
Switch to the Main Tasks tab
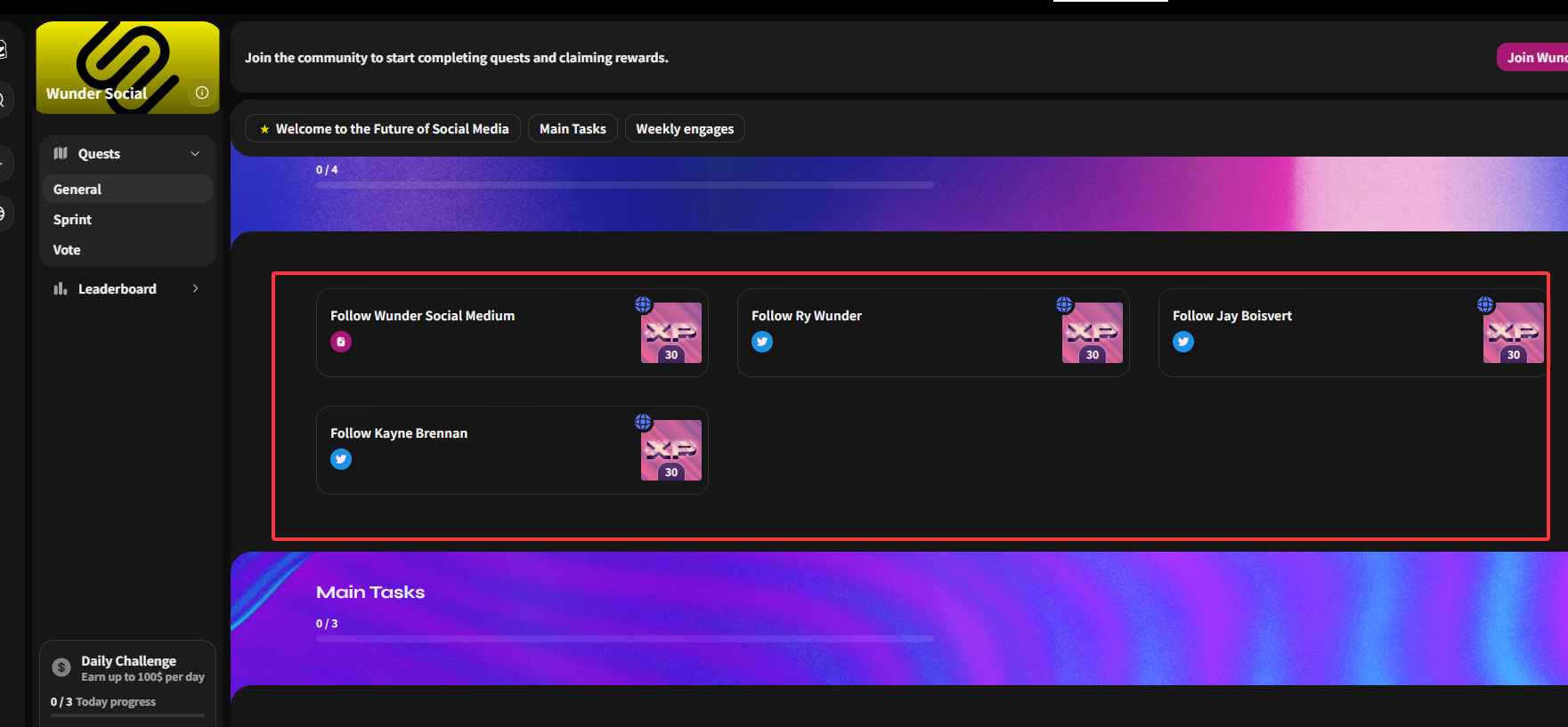click(x=573, y=129)
